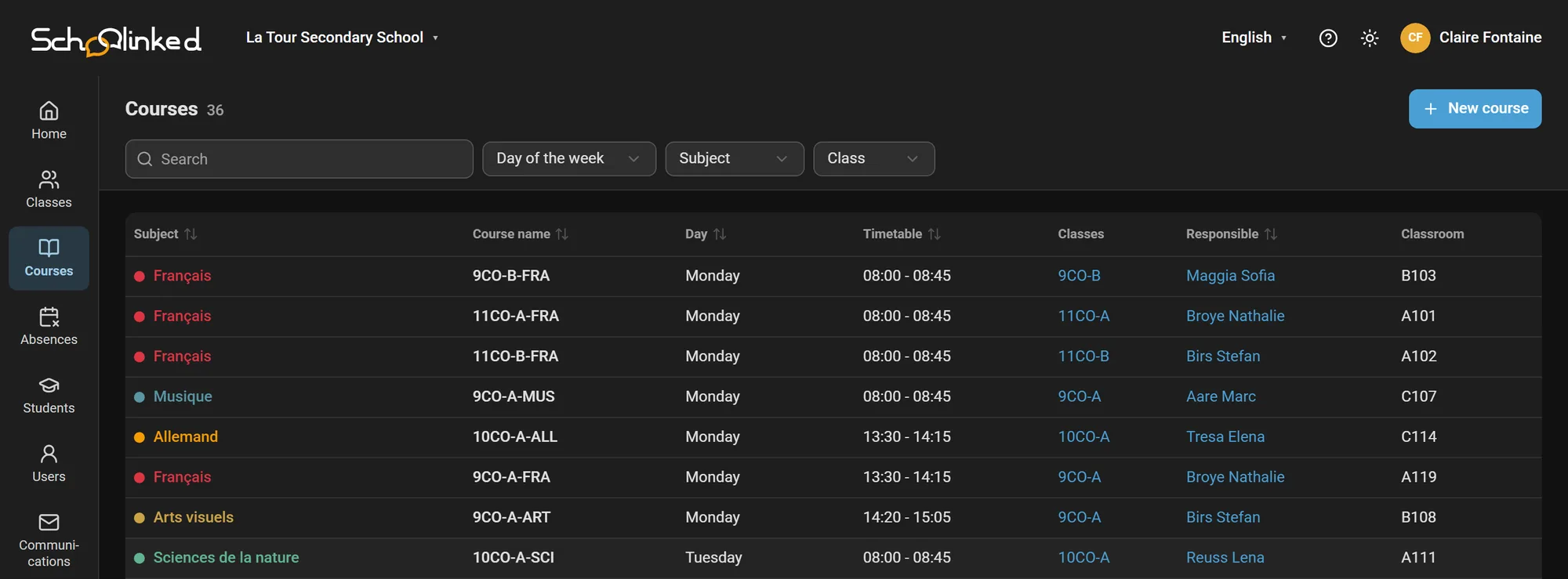Sort the table by Timetable
The image size is (1568, 579).
934,234
